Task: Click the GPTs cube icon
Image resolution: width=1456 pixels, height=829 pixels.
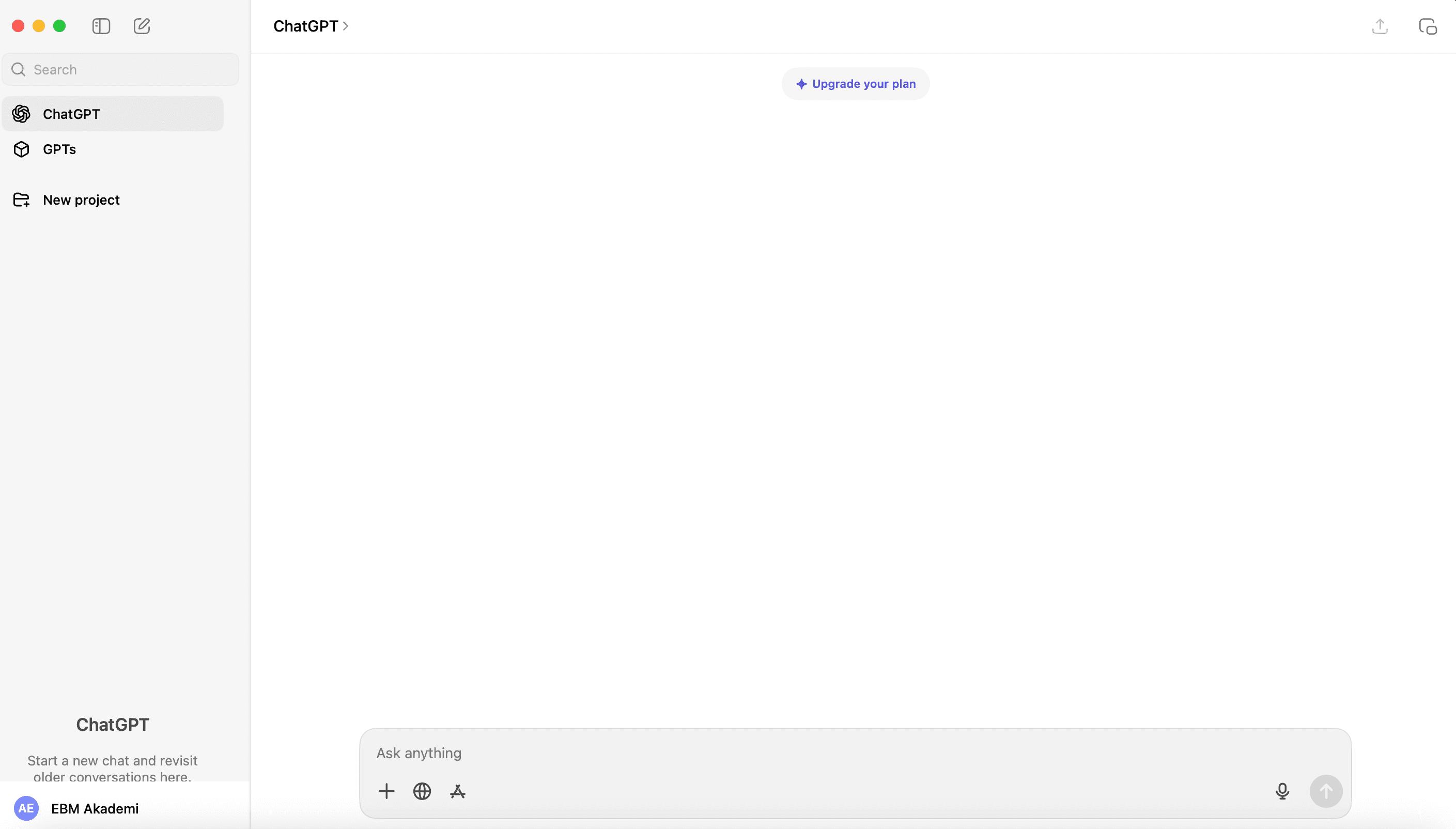Action: (21, 149)
